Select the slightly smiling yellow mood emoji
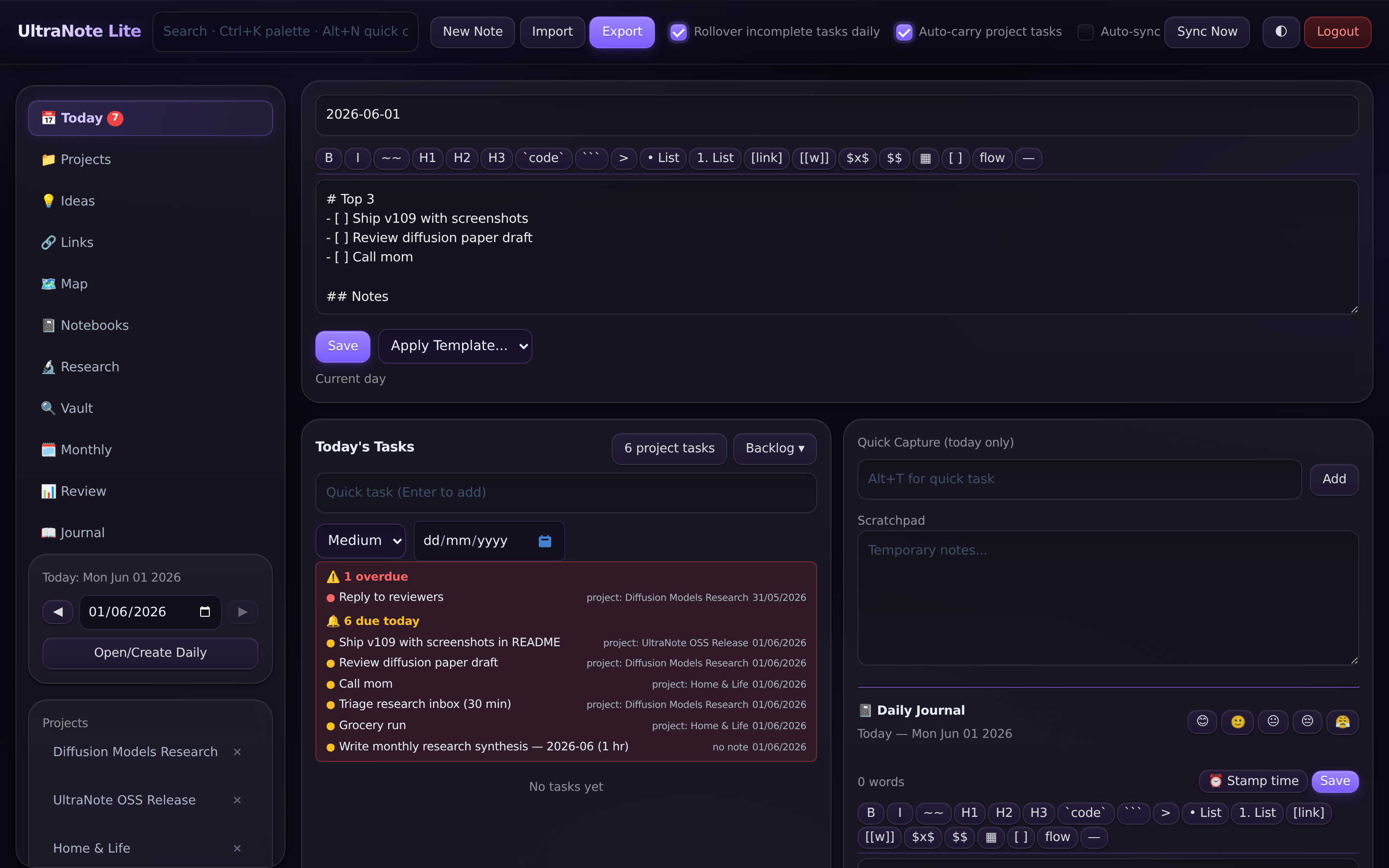 1238,721
